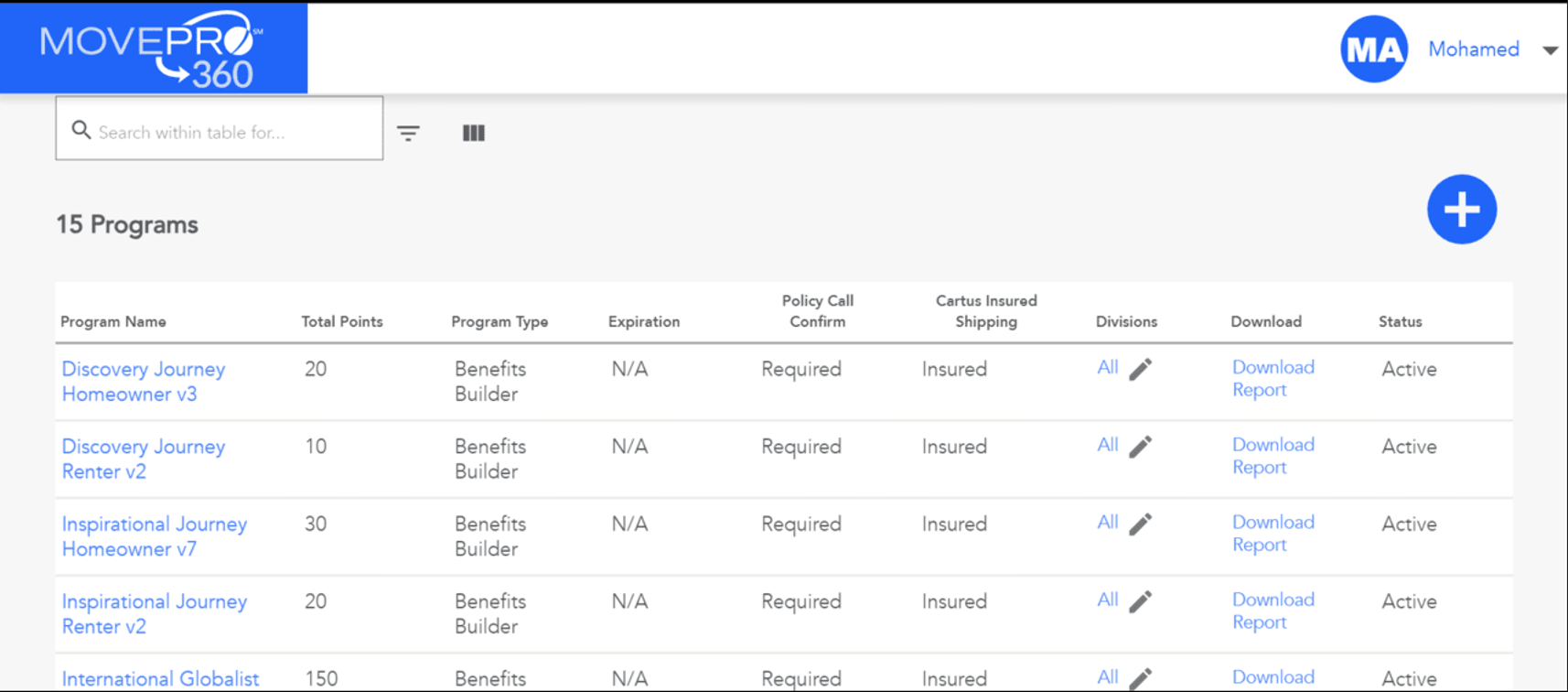
Task: Edit divisions for Discovery Journey Renter v2
Action: 1140,447
